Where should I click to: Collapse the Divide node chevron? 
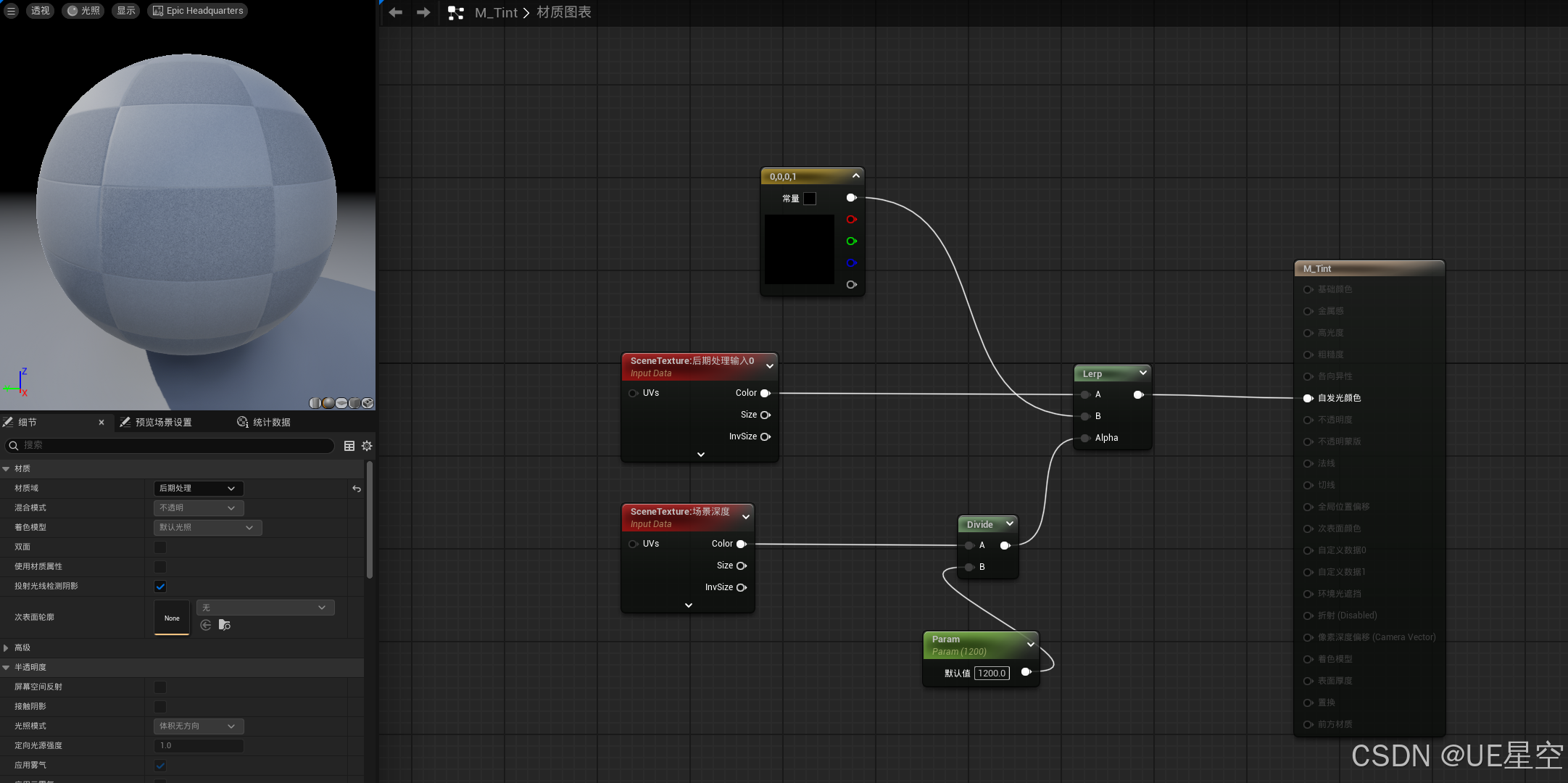1010,523
